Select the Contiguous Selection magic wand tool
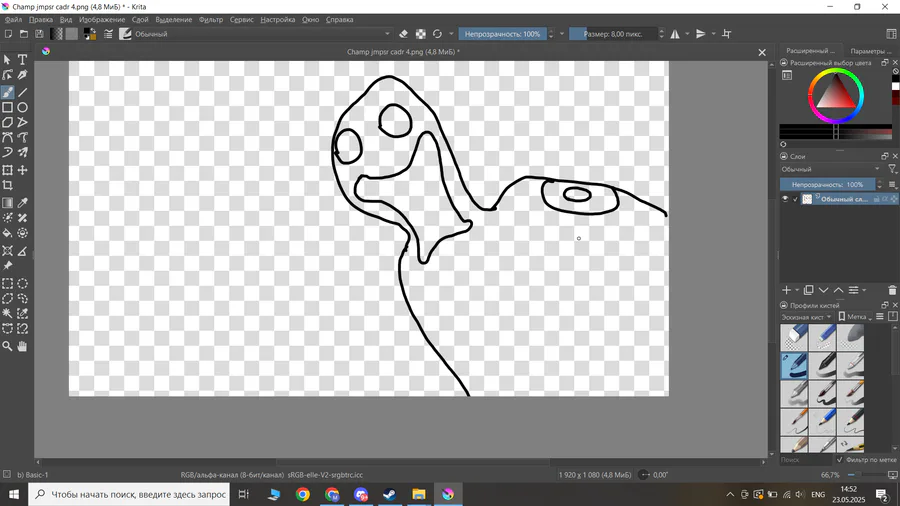 pyautogui.click(x=7, y=314)
